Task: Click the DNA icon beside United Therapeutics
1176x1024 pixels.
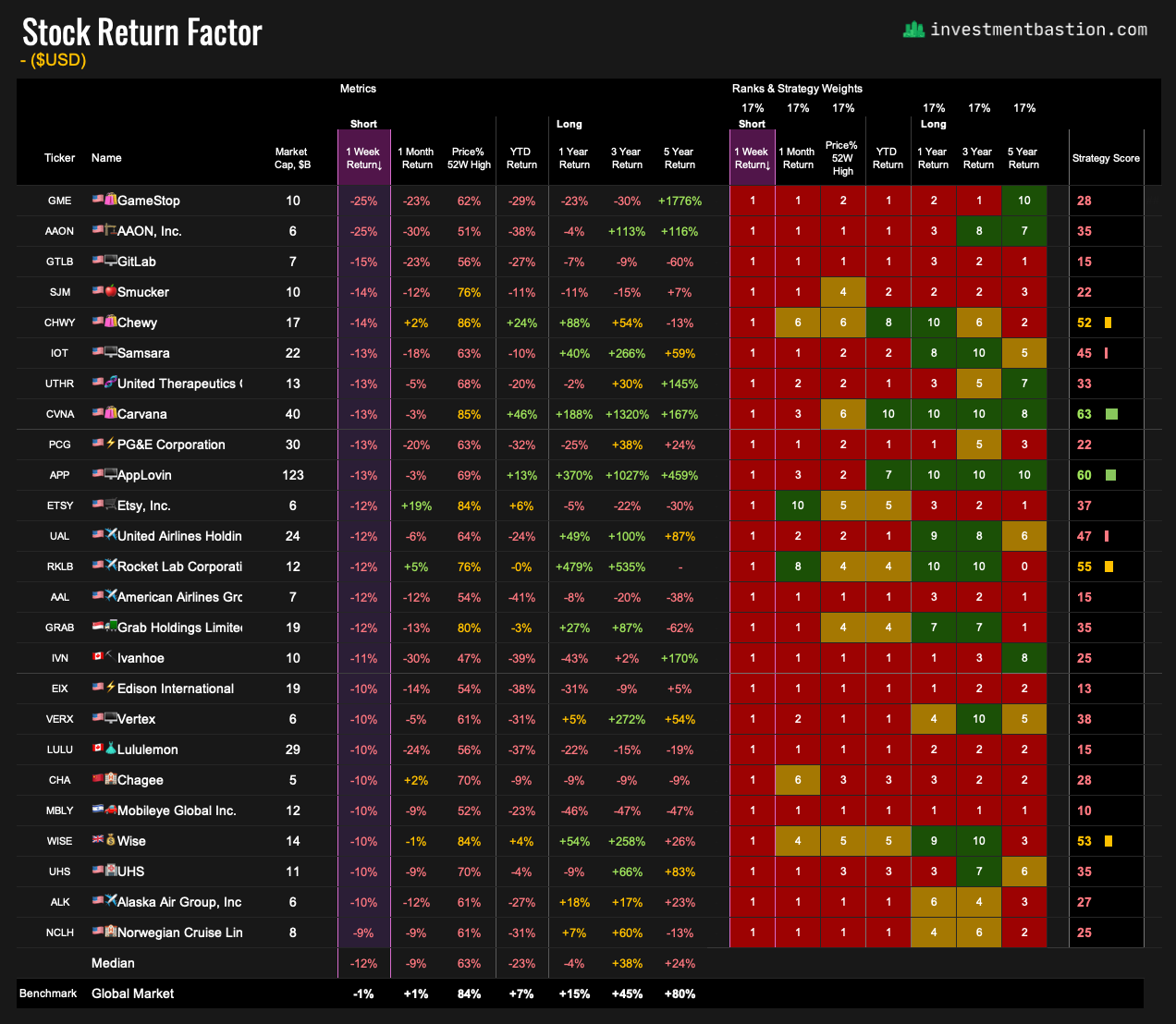Action: (x=111, y=383)
